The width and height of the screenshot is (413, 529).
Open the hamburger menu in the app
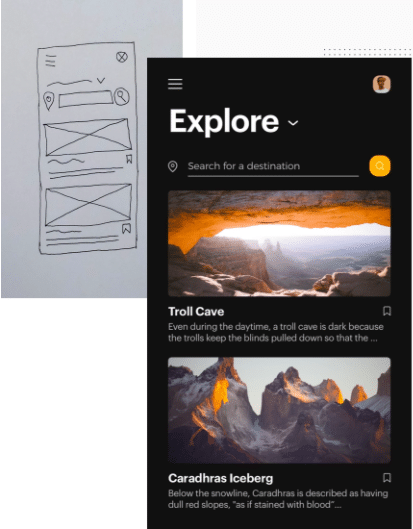click(x=175, y=84)
